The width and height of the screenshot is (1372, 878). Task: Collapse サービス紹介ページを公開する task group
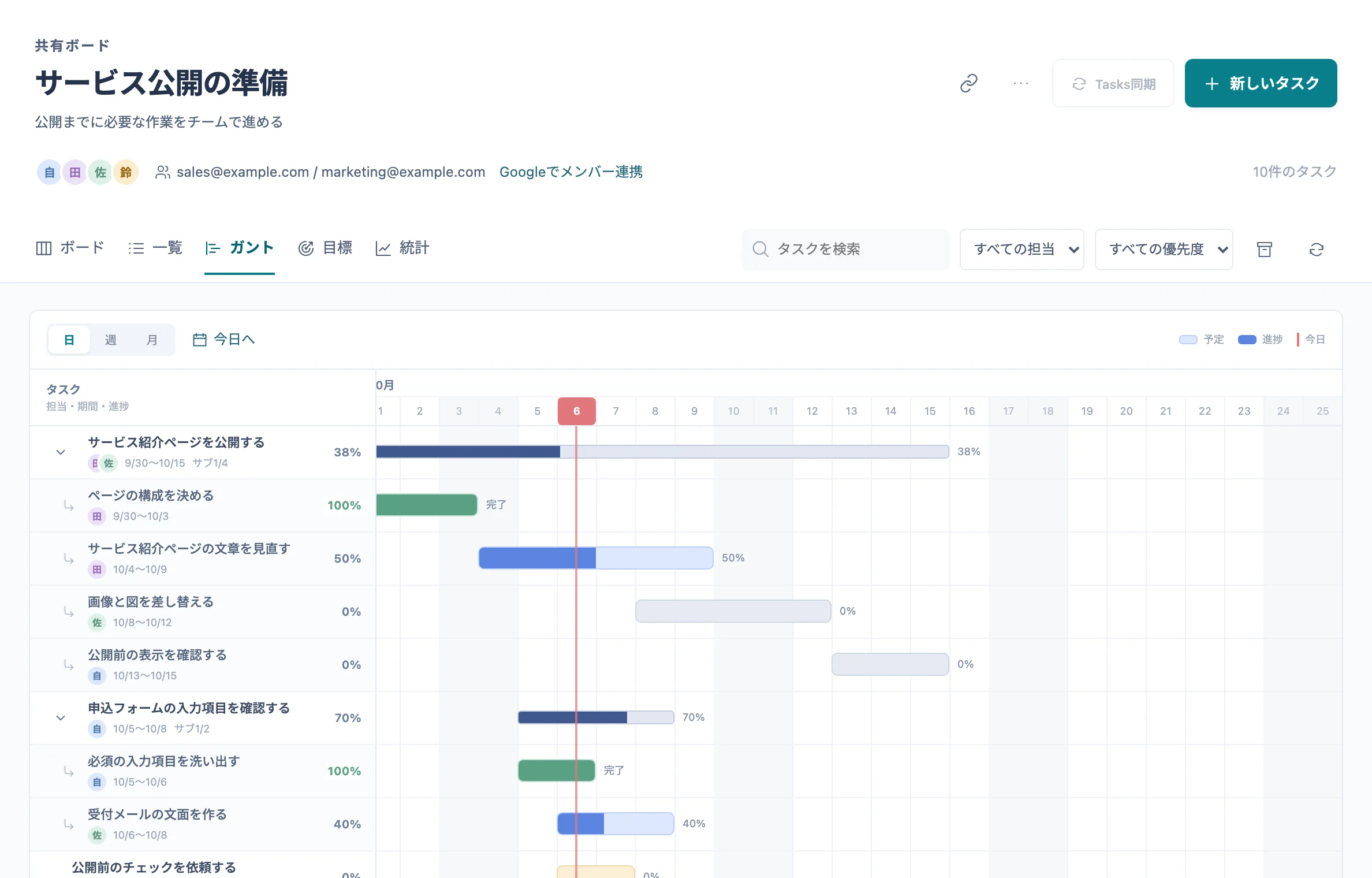(61, 452)
